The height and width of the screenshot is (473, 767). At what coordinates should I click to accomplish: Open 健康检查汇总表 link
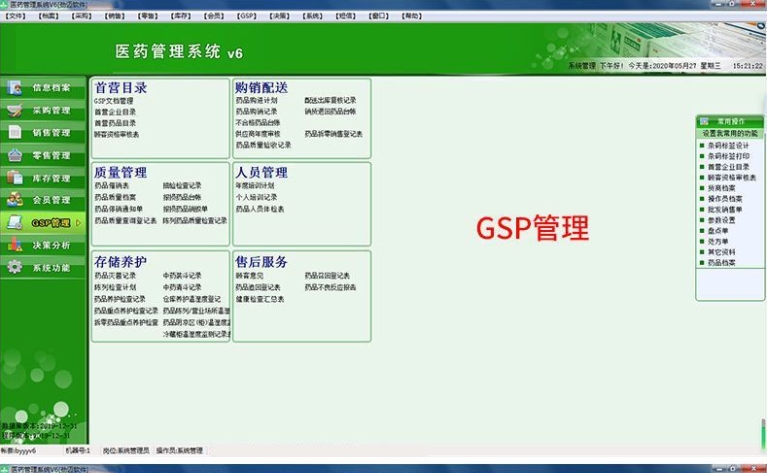pos(260,299)
